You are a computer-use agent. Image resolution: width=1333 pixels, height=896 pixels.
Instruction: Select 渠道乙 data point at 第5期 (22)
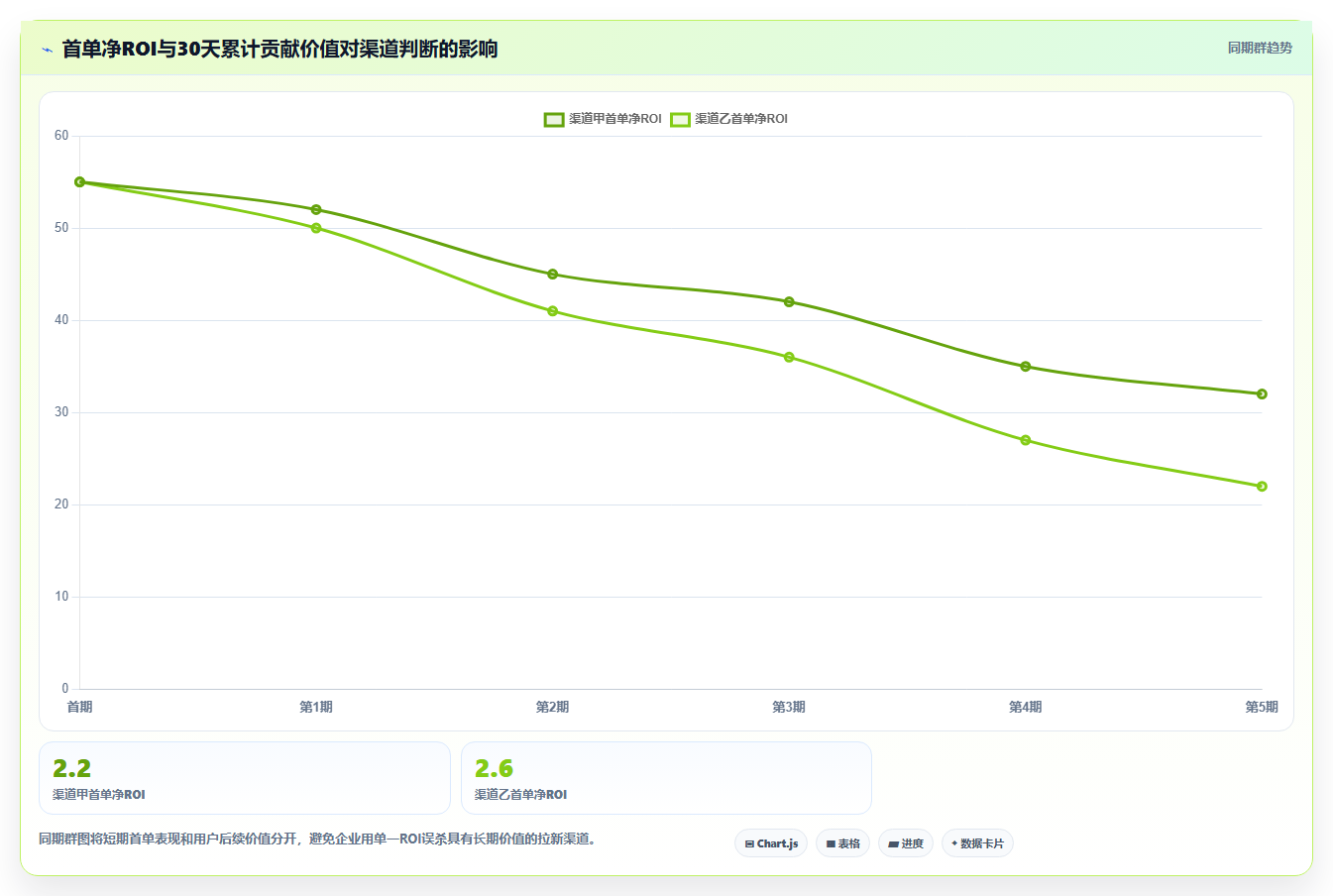1262,486
